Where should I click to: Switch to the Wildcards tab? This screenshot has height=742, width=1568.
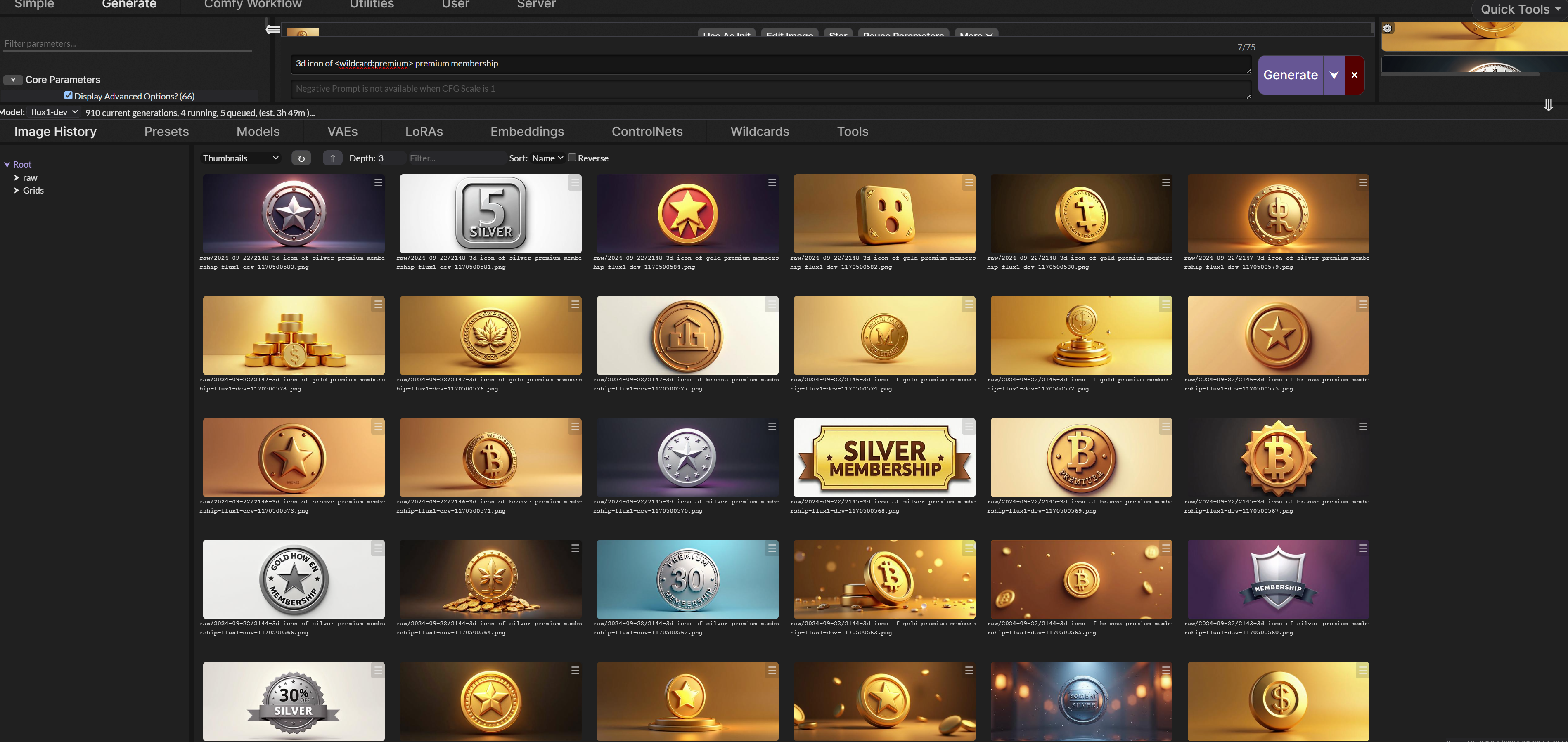pyautogui.click(x=759, y=132)
